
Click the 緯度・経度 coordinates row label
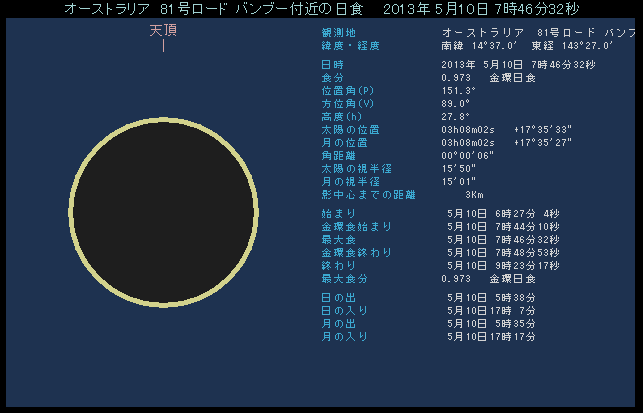343,46
